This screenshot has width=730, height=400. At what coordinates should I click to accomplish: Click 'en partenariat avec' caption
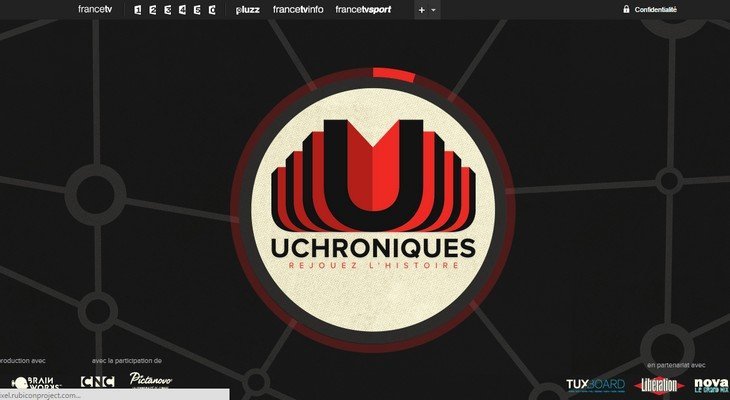point(676,365)
